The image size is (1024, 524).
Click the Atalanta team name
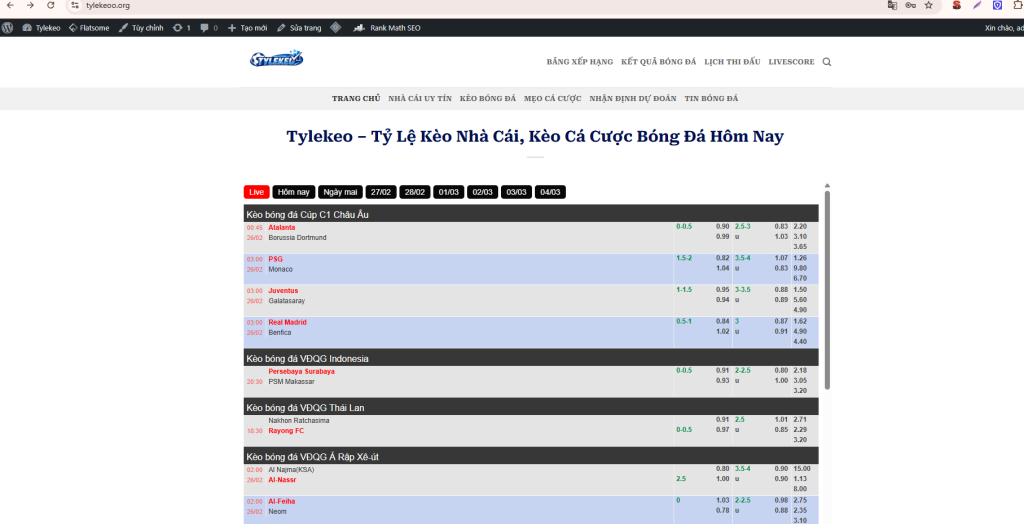coord(281,227)
